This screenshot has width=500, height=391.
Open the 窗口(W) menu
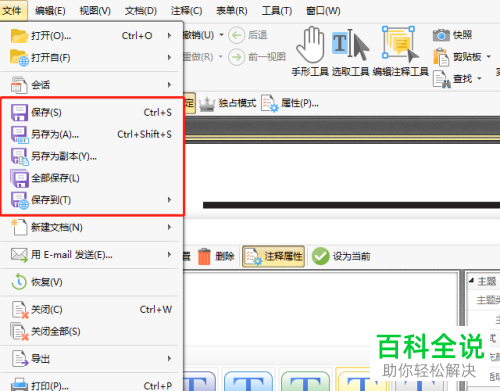pos(323,11)
